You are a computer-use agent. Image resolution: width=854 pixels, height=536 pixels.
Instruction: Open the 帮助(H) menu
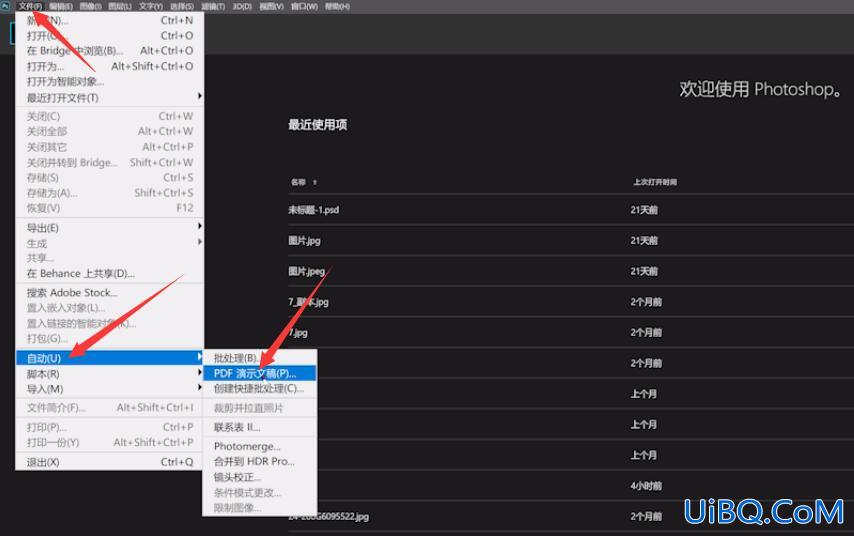[x=337, y=7]
